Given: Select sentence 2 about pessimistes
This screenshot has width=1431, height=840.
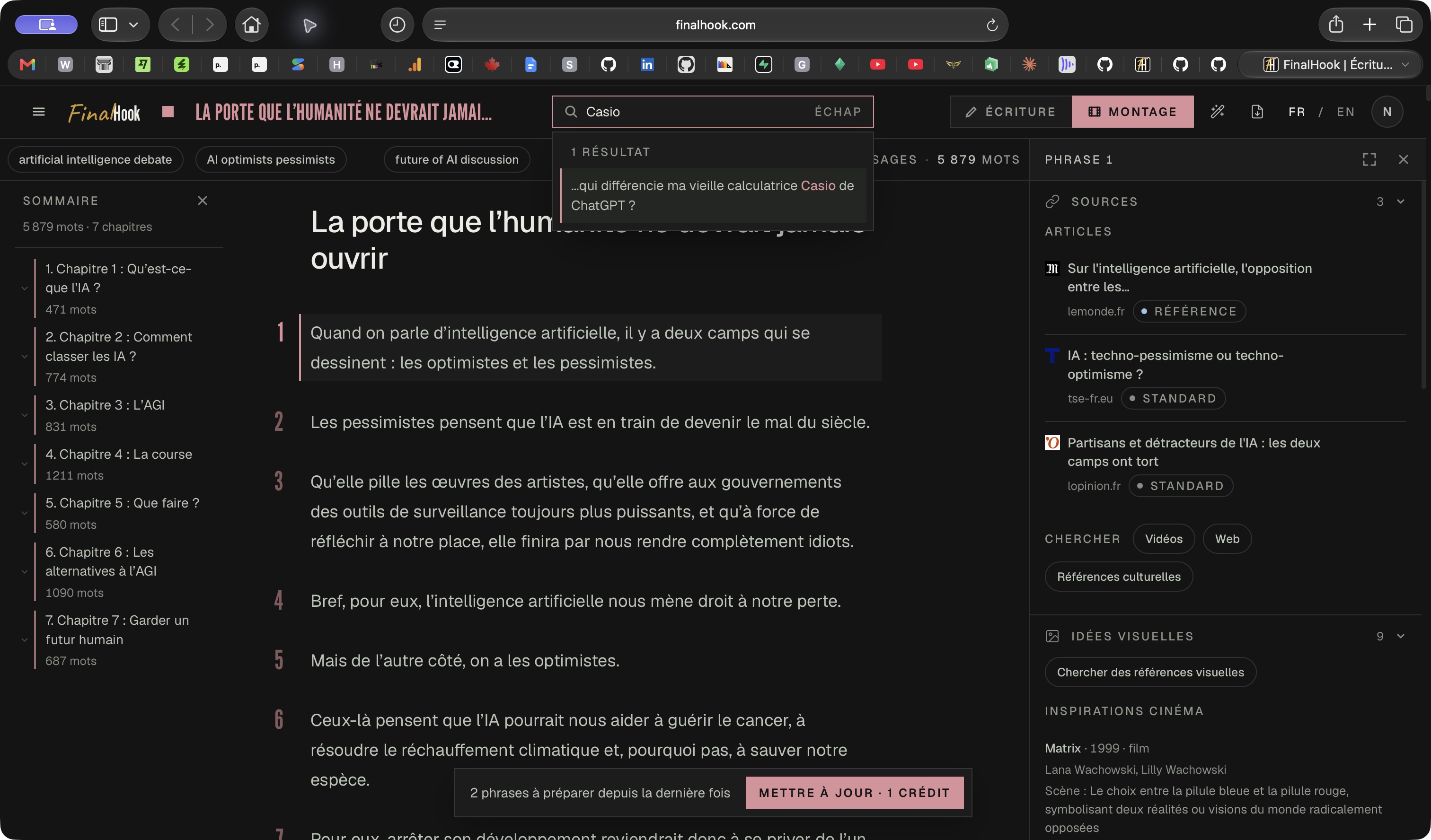Looking at the screenshot, I should pyautogui.click(x=590, y=422).
